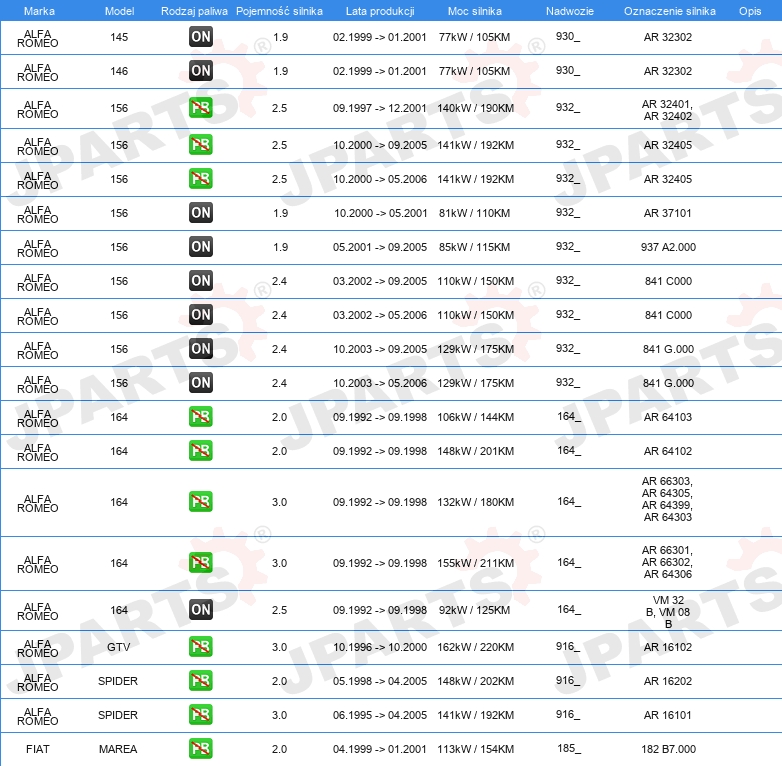The width and height of the screenshot is (782, 766).
Task: Click the Lata produkcji column header
Action: (x=380, y=11)
